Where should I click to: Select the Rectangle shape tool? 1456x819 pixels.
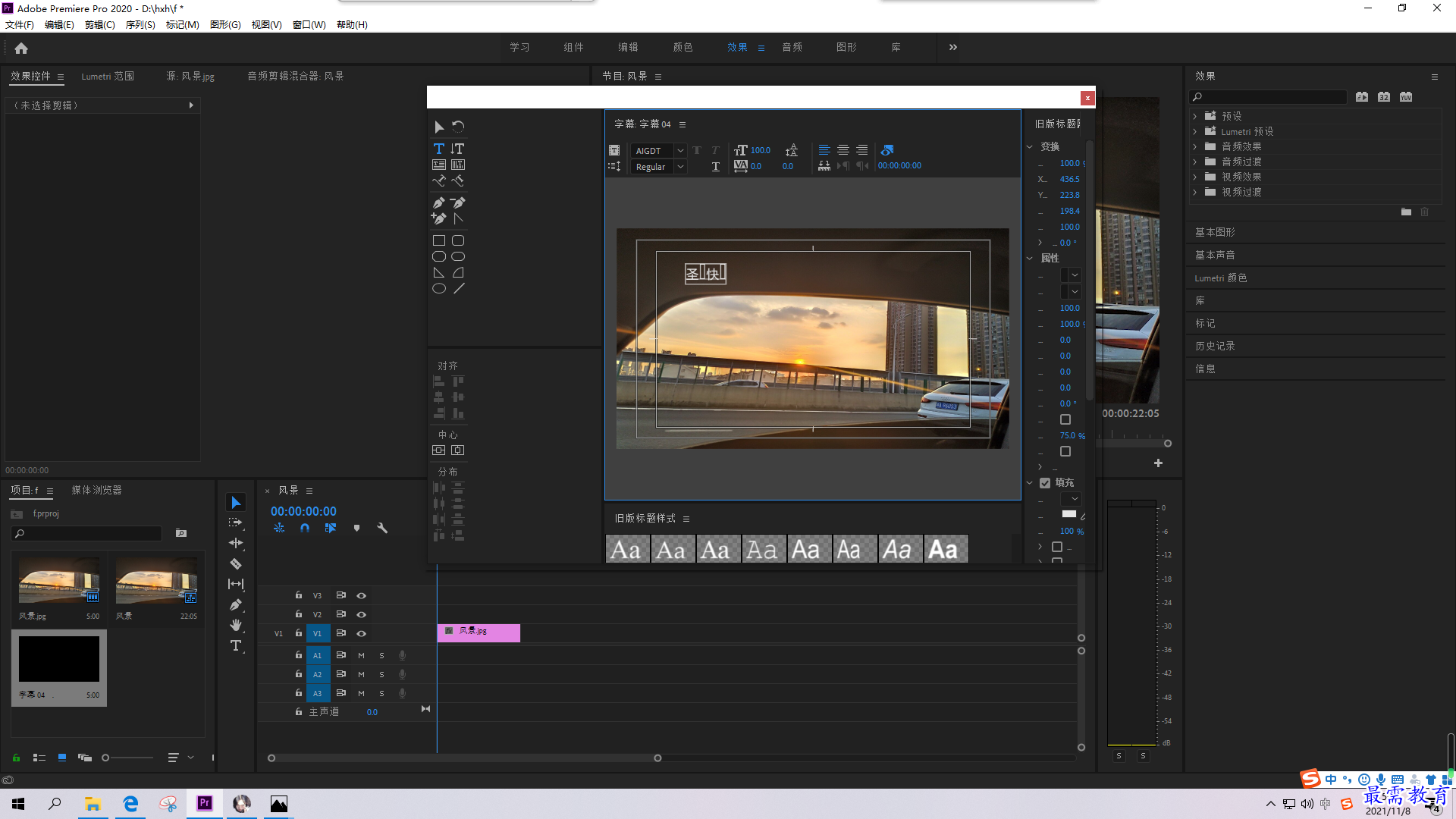439,240
